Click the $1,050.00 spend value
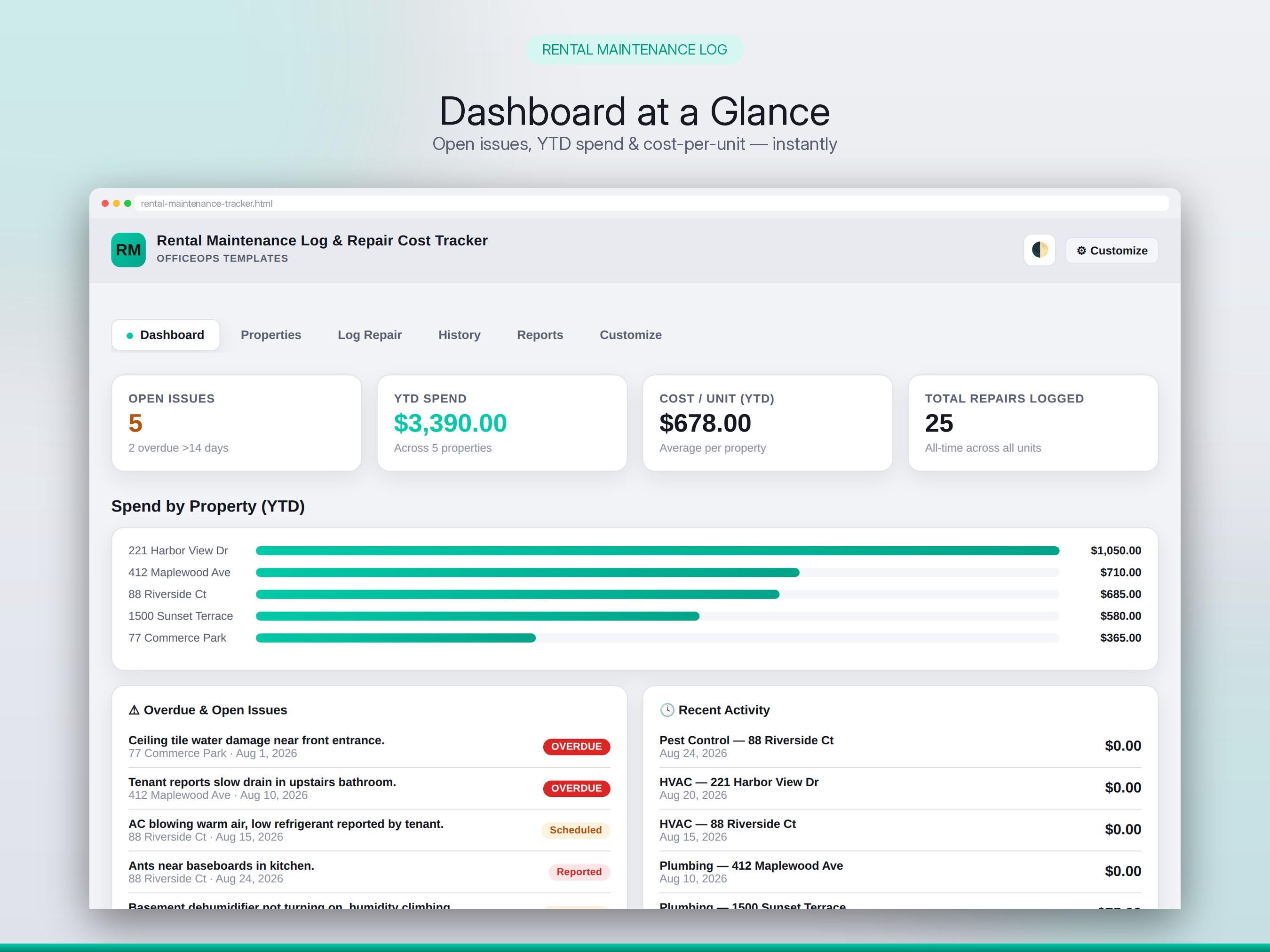 click(1116, 551)
